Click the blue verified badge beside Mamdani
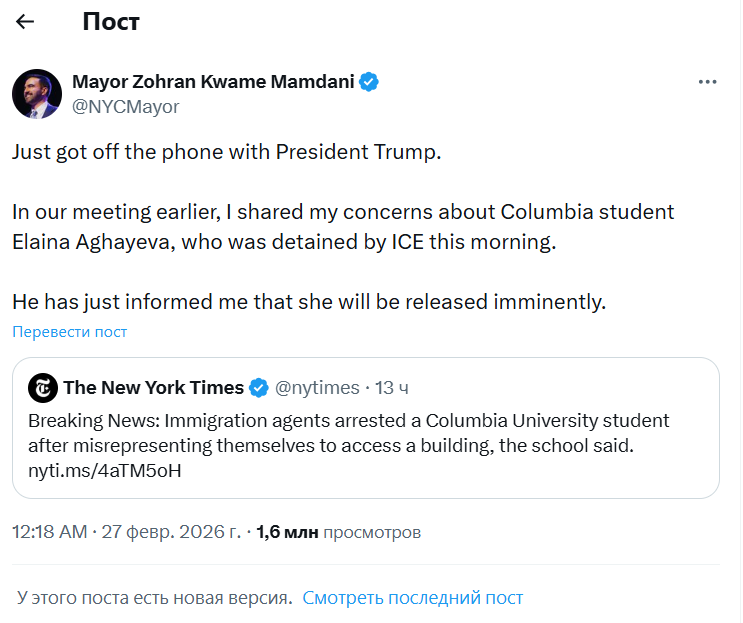 [x=369, y=82]
